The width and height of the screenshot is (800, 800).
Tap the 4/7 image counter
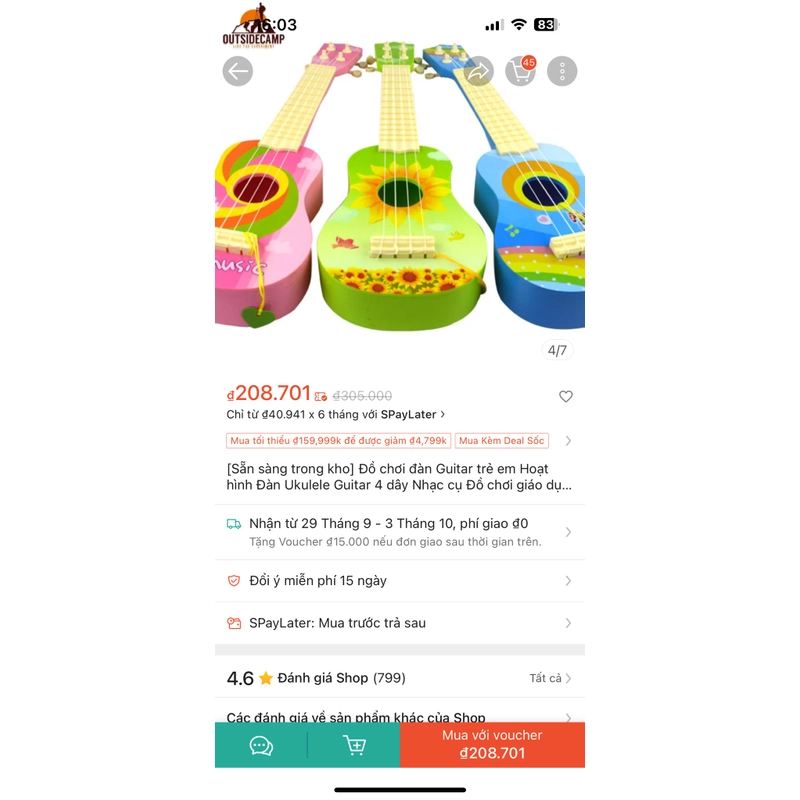click(557, 351)
